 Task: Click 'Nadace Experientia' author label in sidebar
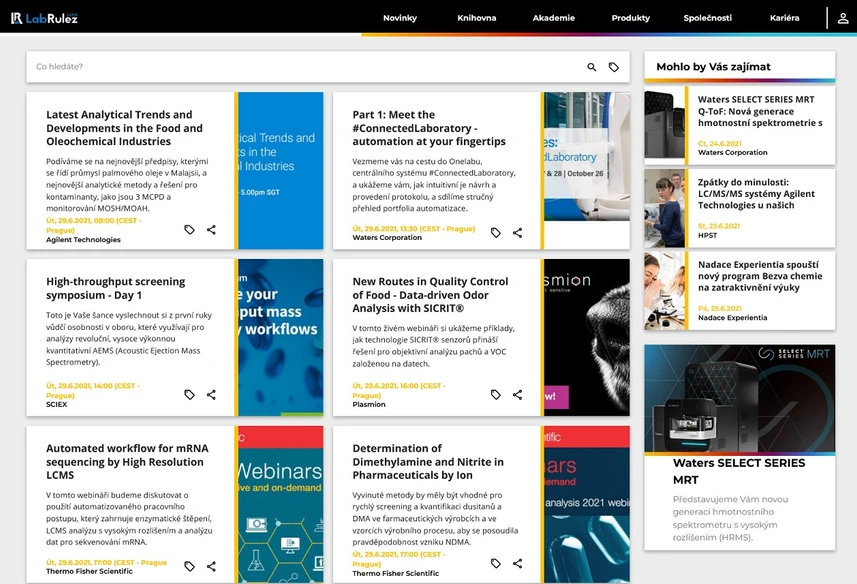pos(732,318)
